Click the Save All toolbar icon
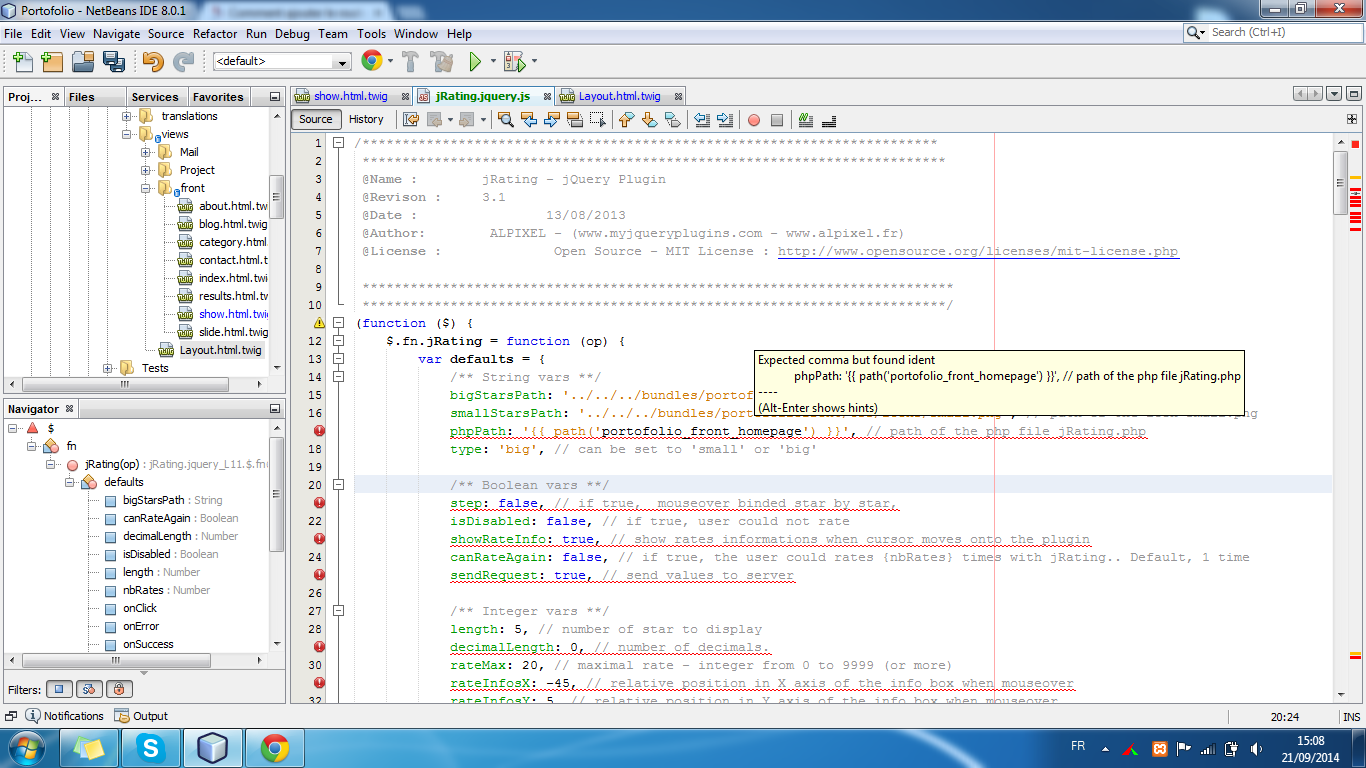Screen dimensions: 1366x768 click(x=114, y=62)
